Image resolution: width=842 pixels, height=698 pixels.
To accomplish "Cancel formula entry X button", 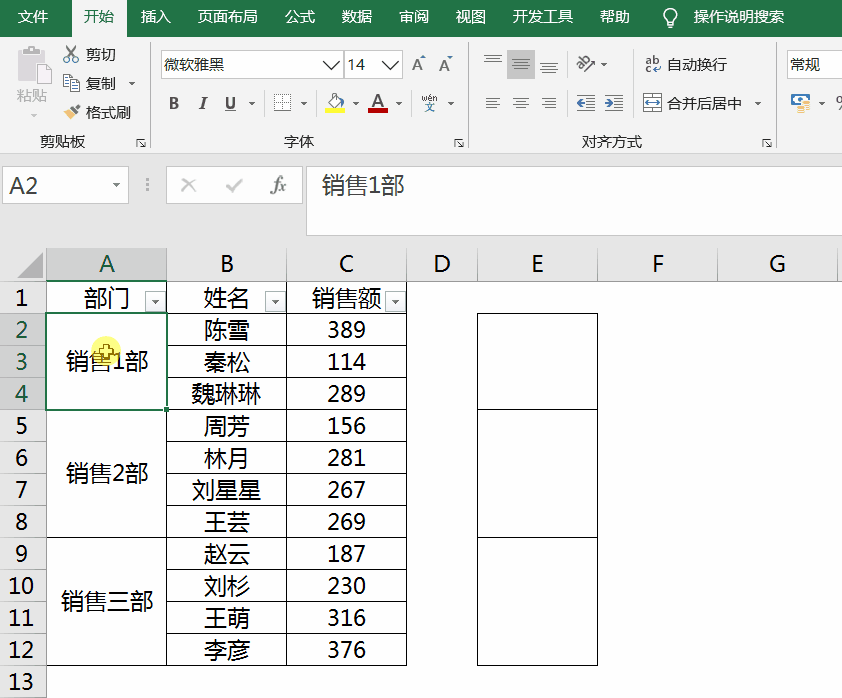I will (x=188, y=185).
